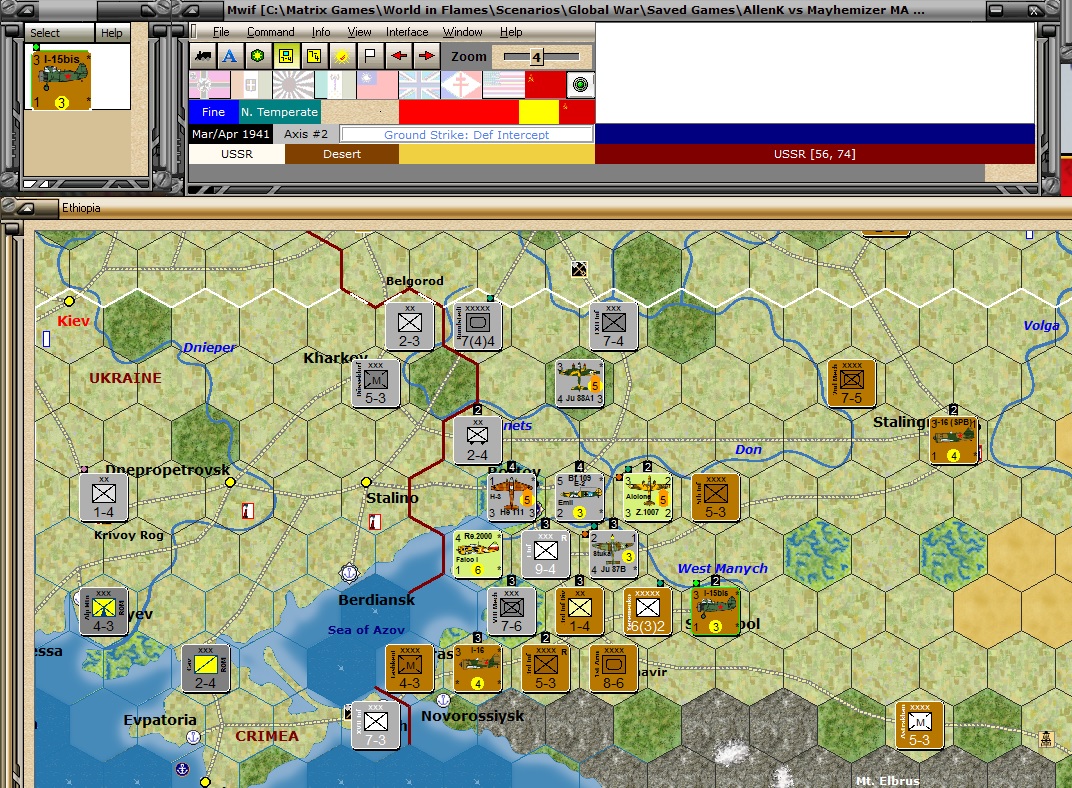Select the Italian flag in the country bar

tap(251, 85)
